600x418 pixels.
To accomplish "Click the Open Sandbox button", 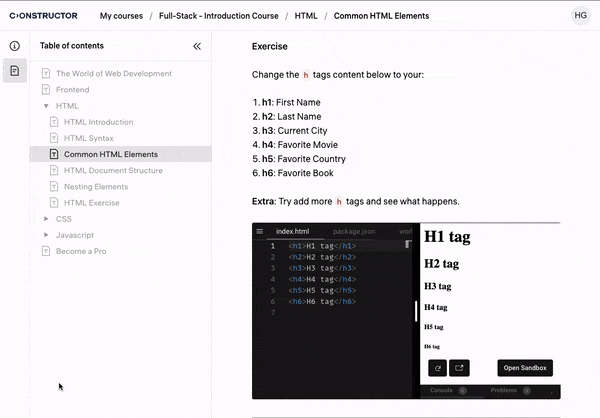I will (x=524, y=367).
